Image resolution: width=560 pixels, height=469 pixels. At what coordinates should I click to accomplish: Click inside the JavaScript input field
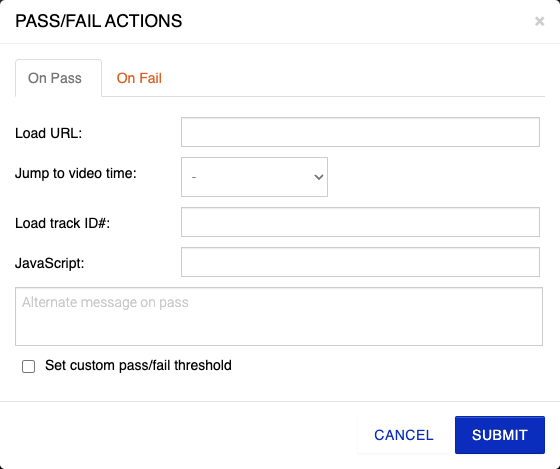point(360,262)
